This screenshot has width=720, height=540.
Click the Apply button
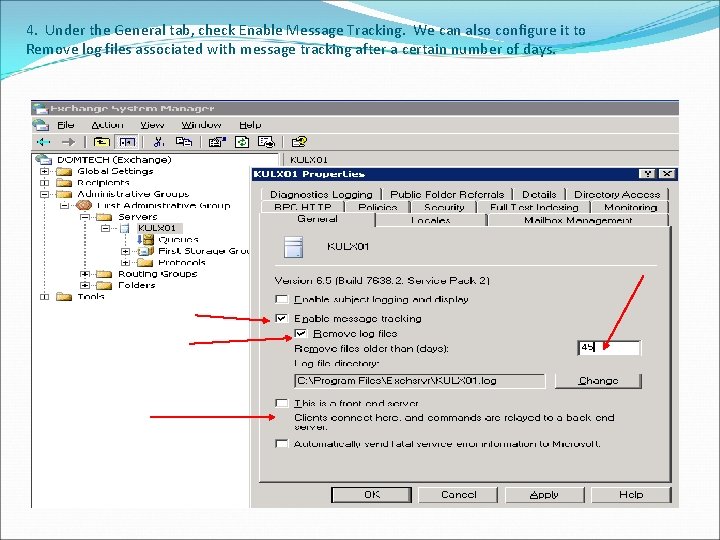[x=545, y=495]
